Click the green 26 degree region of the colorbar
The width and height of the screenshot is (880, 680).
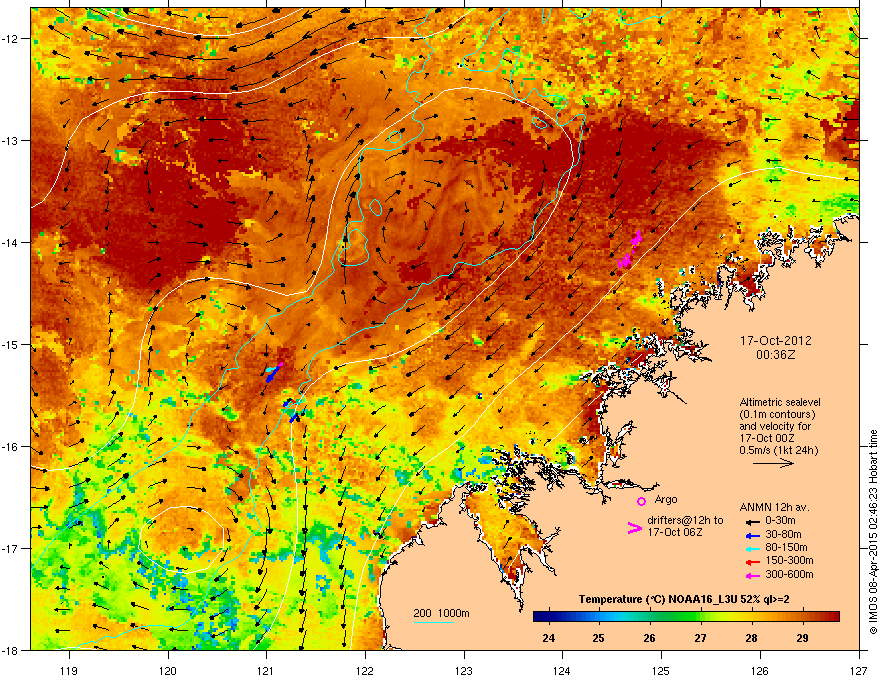click(x=649, y=617)
